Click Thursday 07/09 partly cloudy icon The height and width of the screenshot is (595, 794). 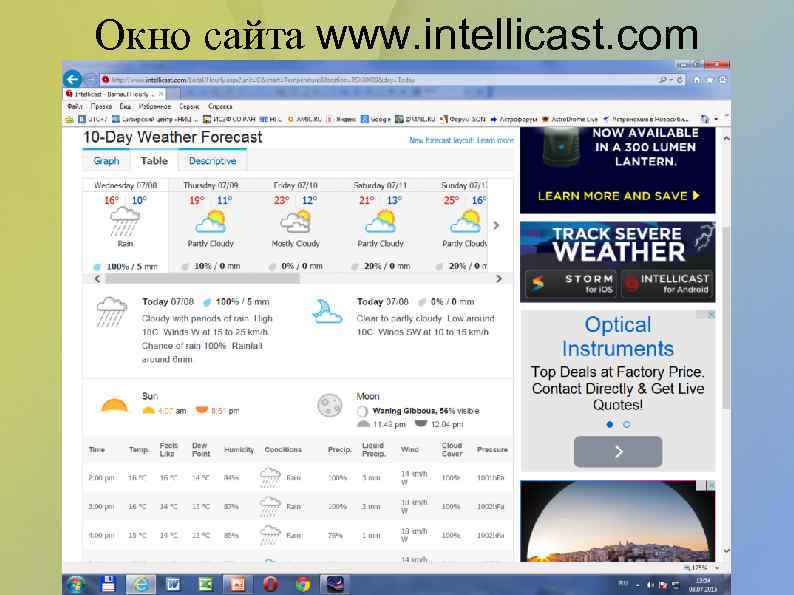[211, 221]
